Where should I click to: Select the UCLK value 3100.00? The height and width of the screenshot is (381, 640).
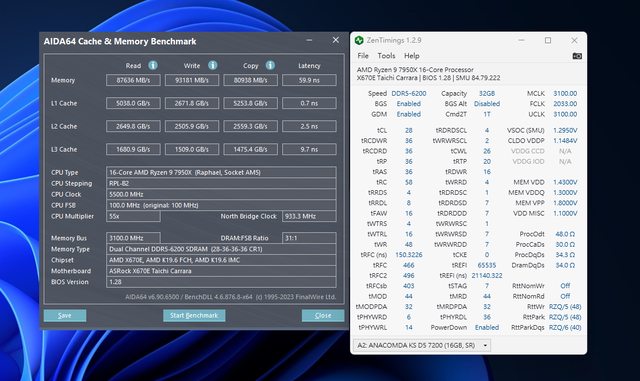pyautogui.click(x=565, y=114)
